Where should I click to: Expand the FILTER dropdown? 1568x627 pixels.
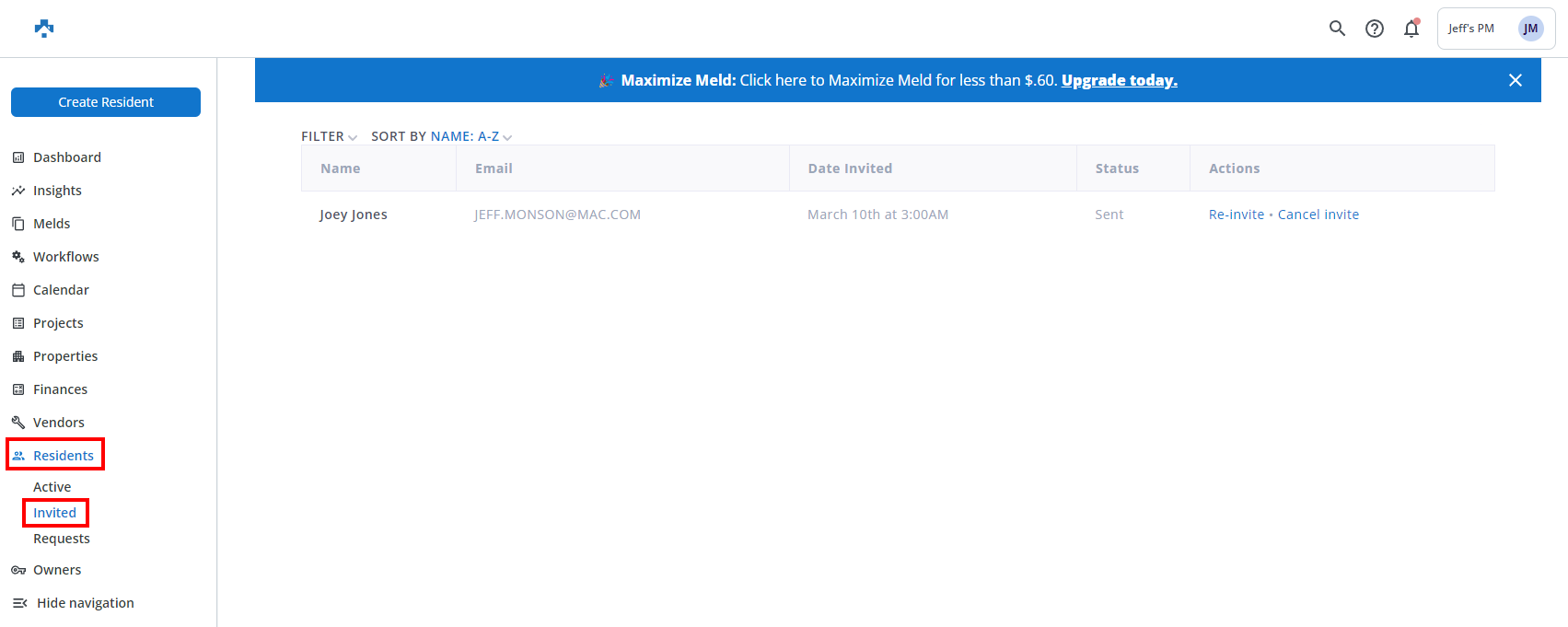pos(329,136)
